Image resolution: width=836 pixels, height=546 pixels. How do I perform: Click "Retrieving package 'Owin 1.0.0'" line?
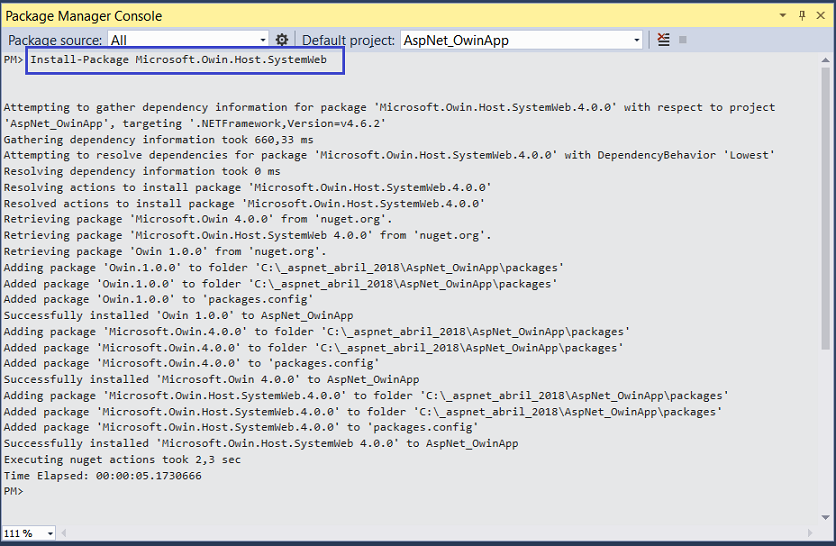(x=165, y=251)
